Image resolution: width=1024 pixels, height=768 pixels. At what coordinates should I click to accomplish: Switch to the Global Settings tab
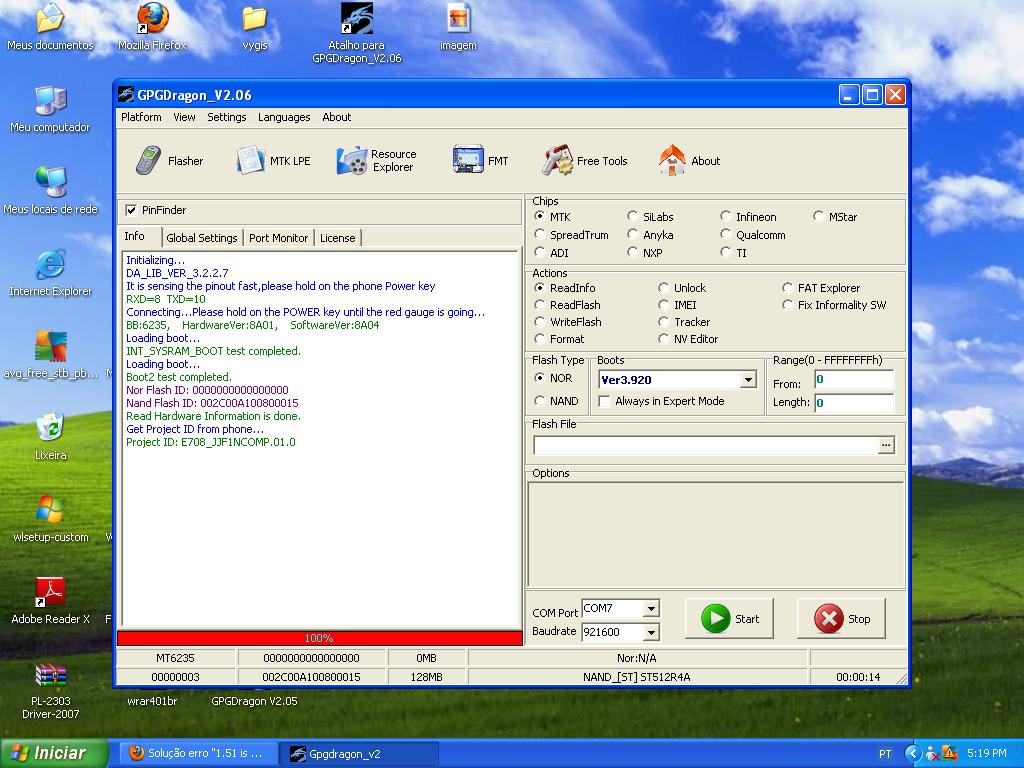pos(202,238)
